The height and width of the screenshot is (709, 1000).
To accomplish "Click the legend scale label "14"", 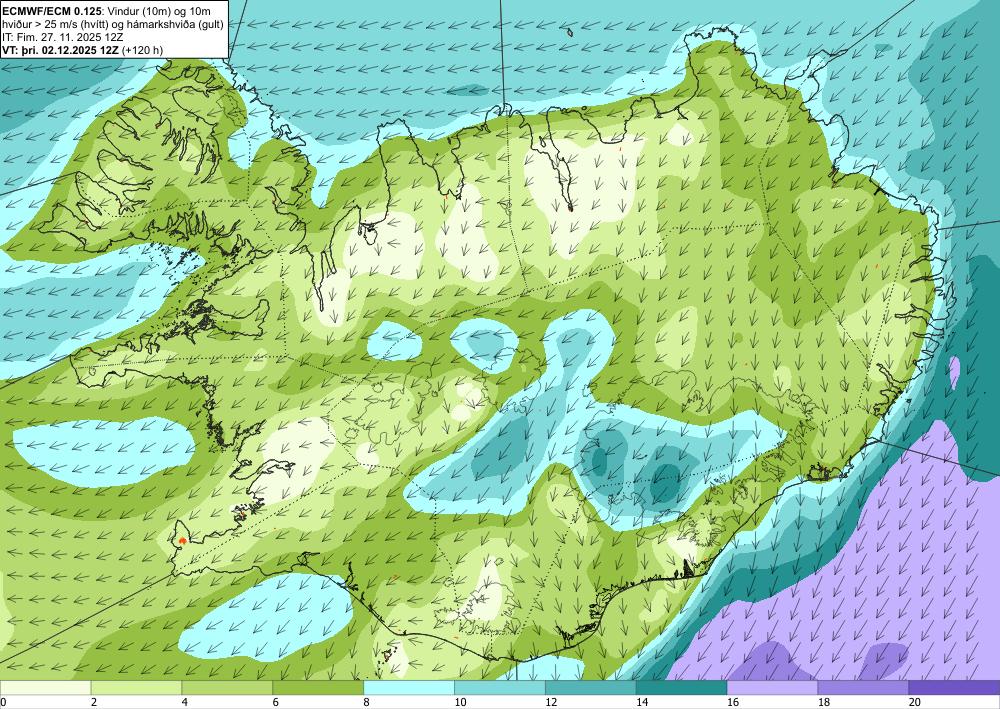I will pos(642,703).
